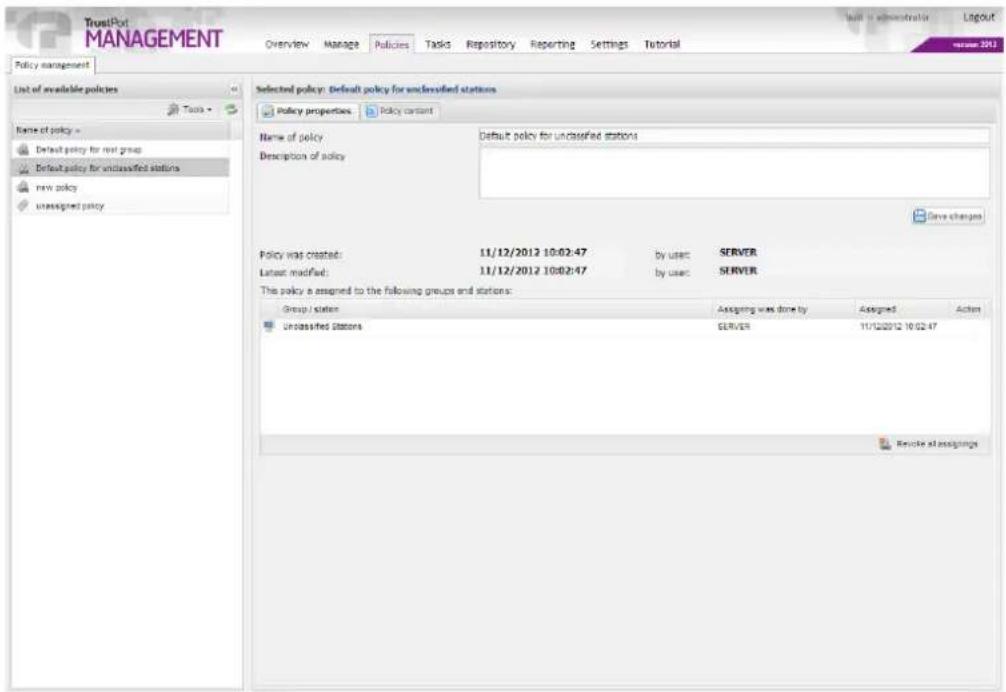Open the Tasks menu

coord(438,44)
